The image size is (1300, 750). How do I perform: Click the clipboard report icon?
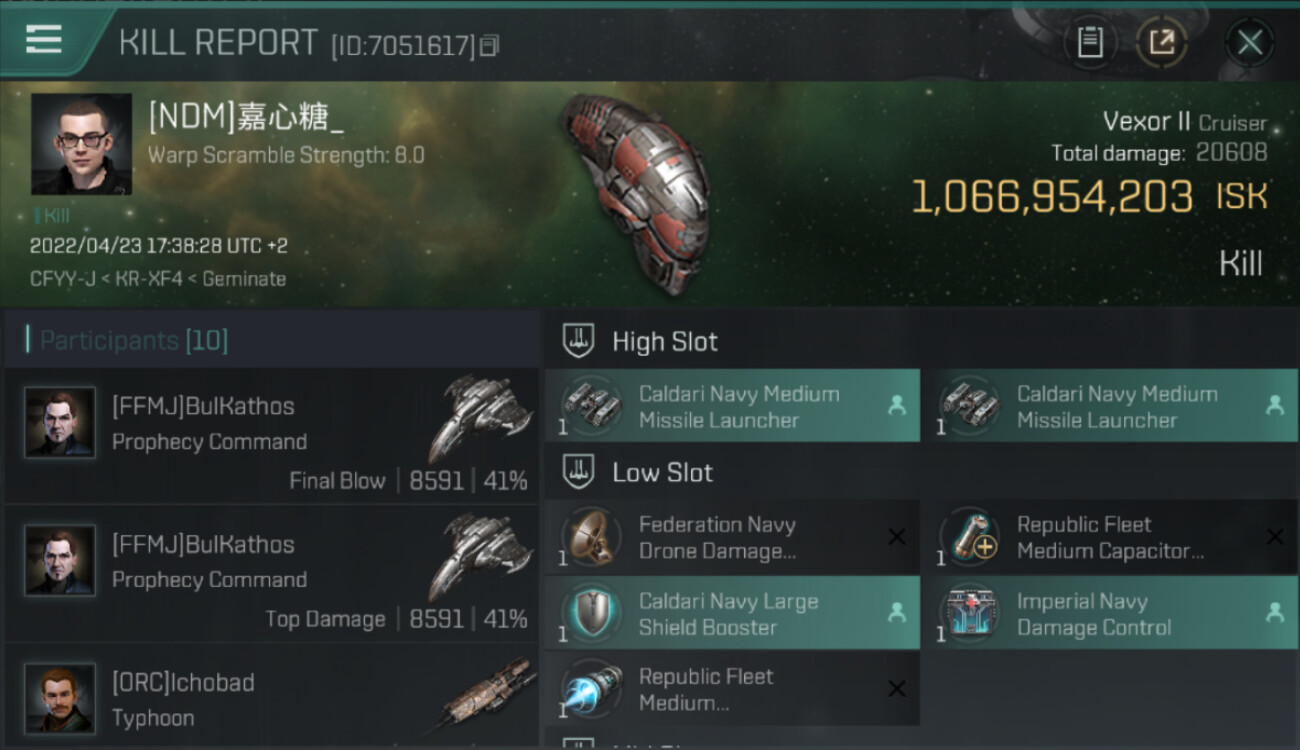coord(1090,42)
